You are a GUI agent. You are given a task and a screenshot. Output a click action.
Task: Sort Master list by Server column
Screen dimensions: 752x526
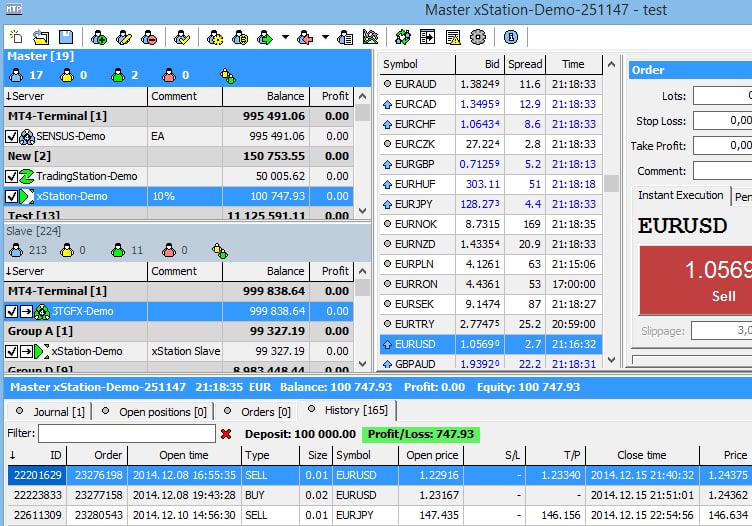(x=75, y=96)
